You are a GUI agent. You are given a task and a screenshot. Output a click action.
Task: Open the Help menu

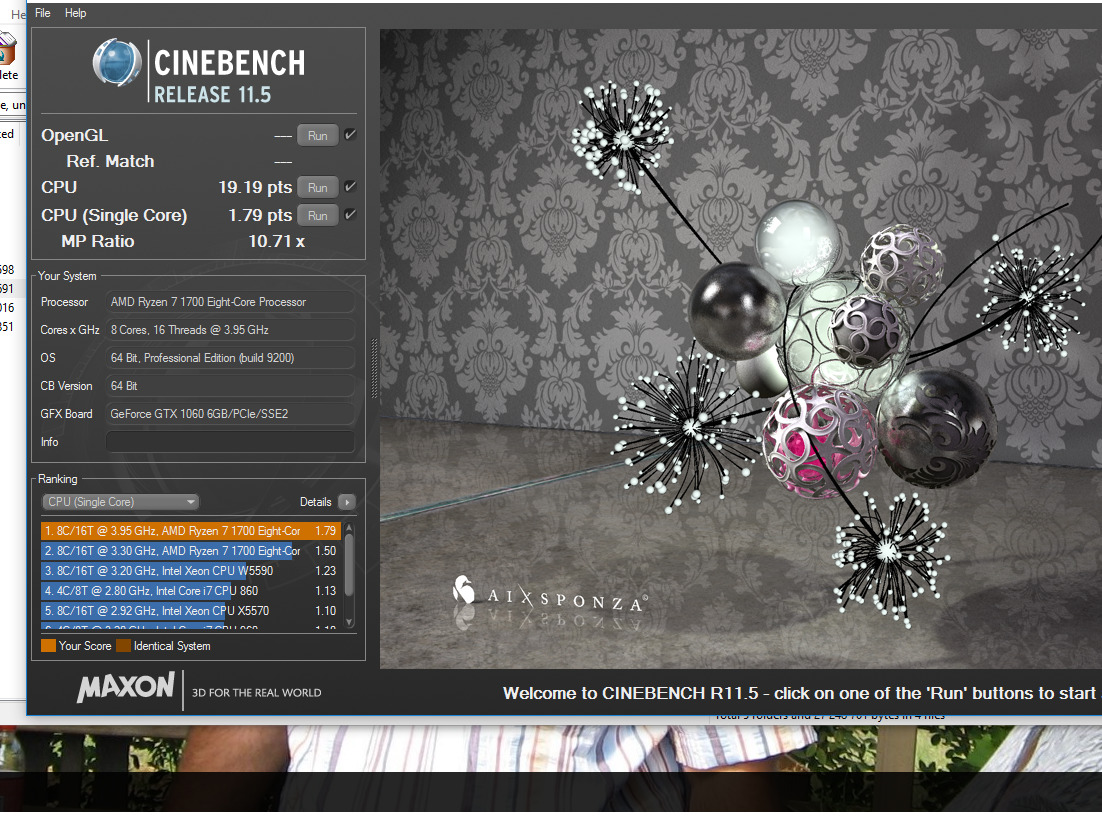[75, 13]
